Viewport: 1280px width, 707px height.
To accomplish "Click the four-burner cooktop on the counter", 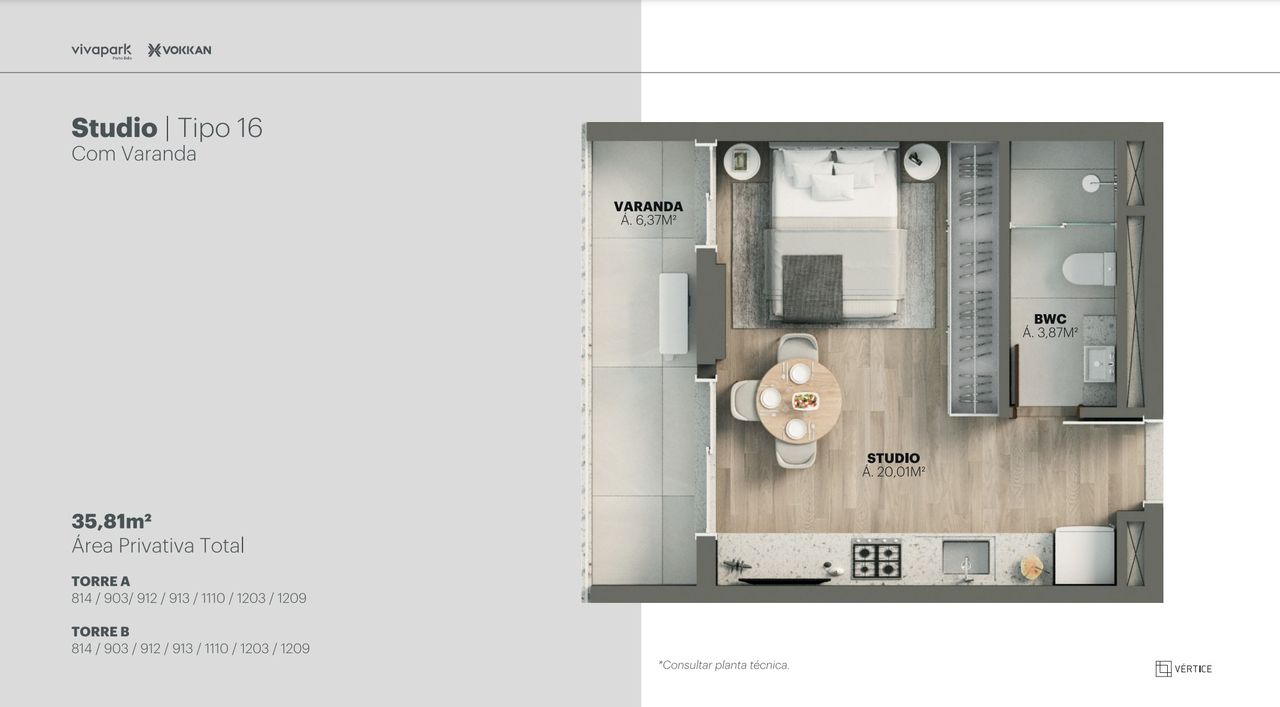I will pyautogui.click(x=876, y=559).
